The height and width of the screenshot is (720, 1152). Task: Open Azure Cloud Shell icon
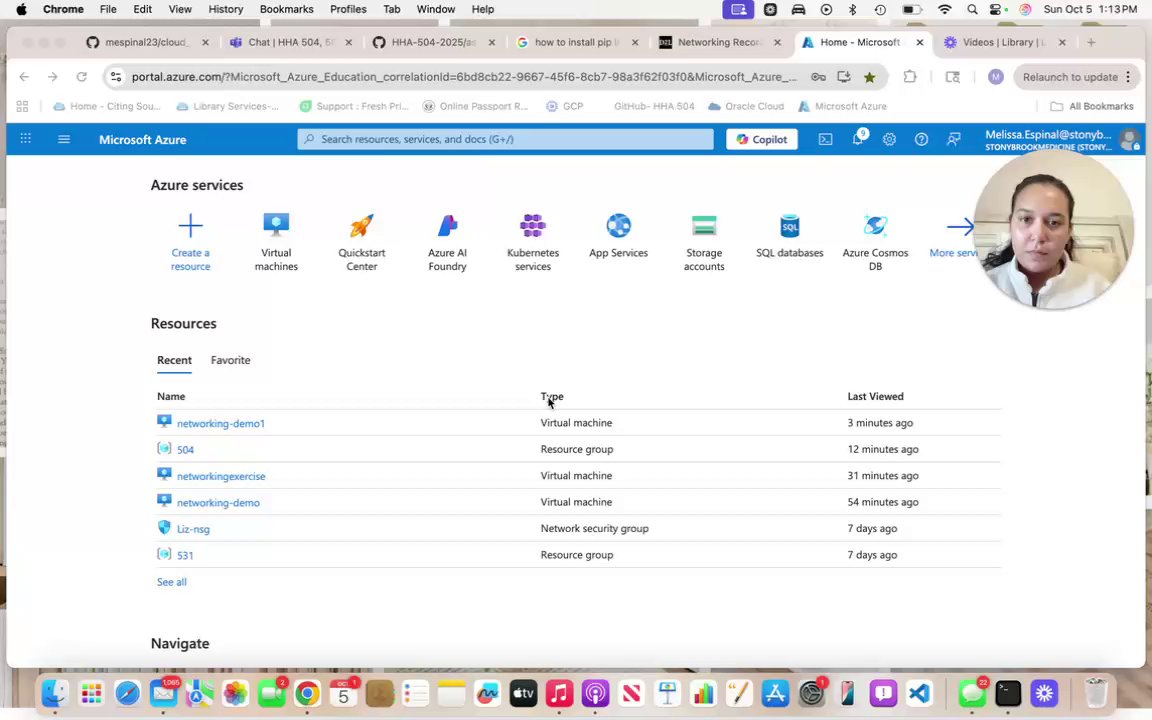coord(825,139)
